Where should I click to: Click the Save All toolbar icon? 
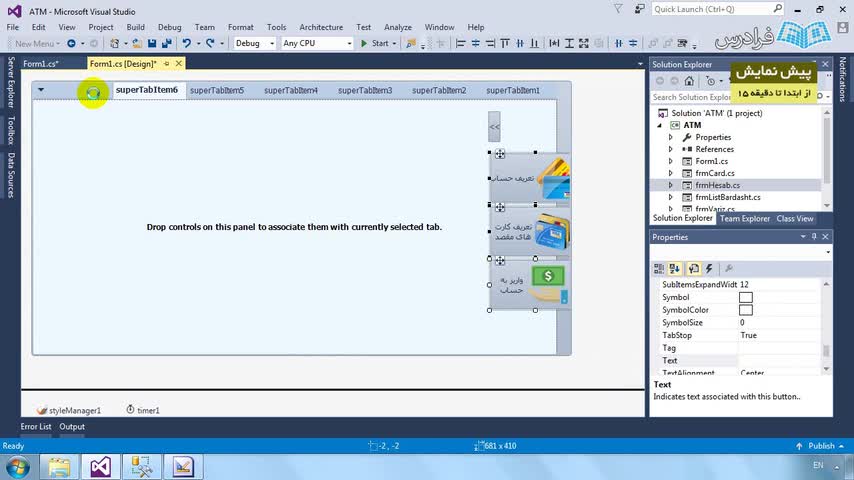(x=166, y=43)
